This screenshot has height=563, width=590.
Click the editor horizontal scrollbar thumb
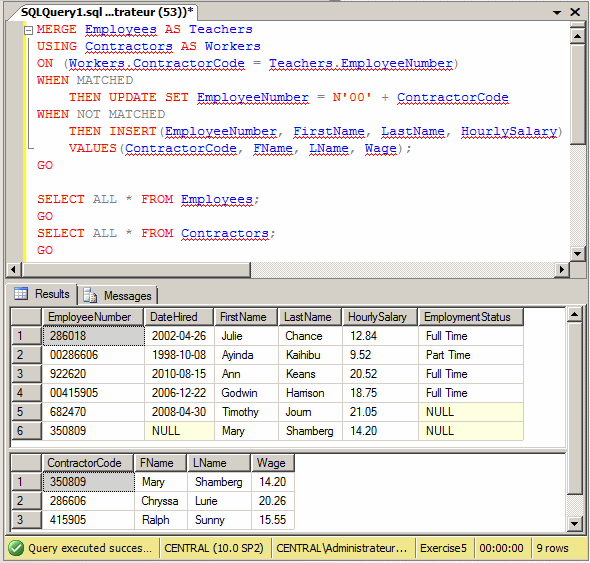pyautogui.click(x=136, y=269)
